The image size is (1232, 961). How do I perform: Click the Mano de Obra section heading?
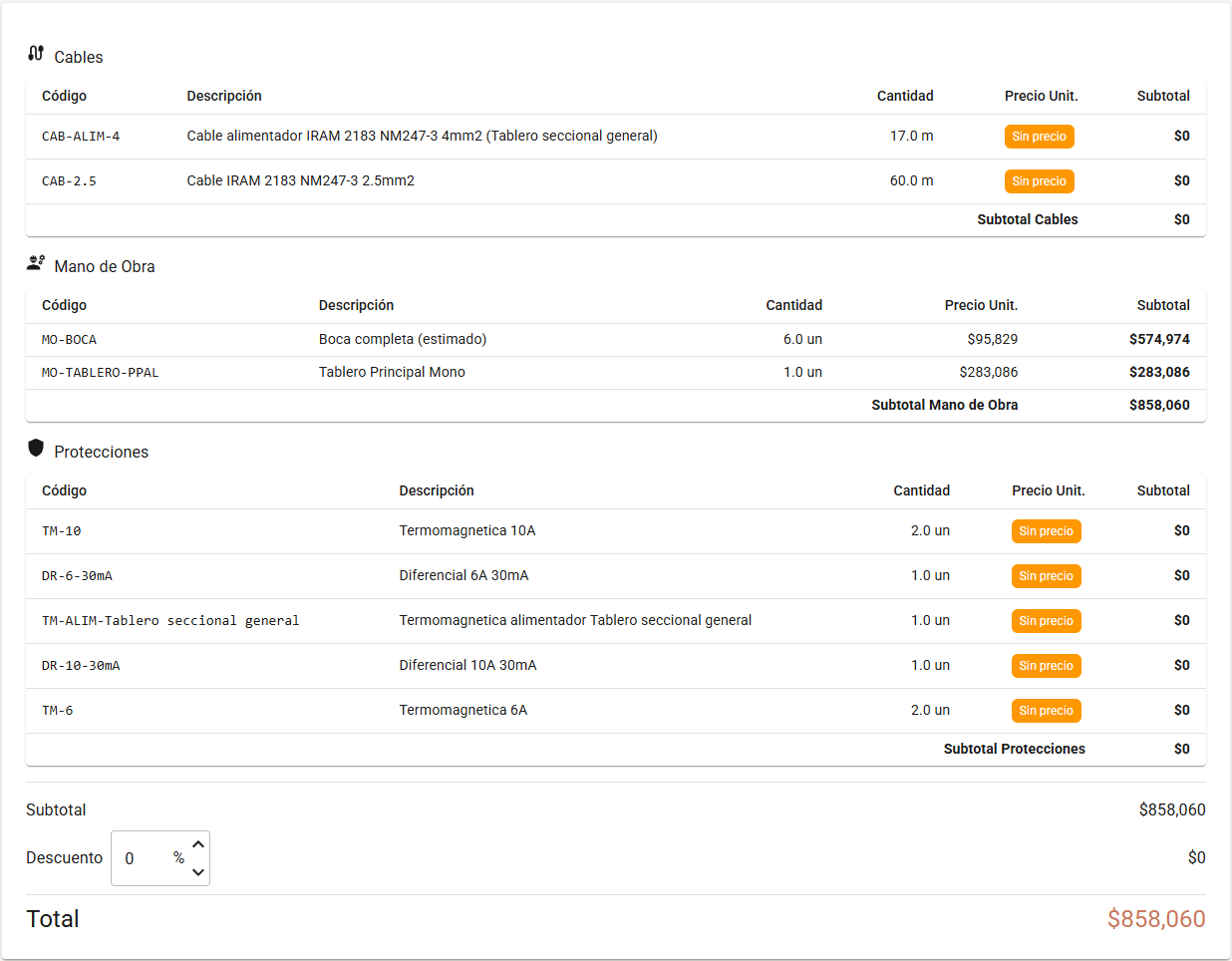[x=104, y=266]
